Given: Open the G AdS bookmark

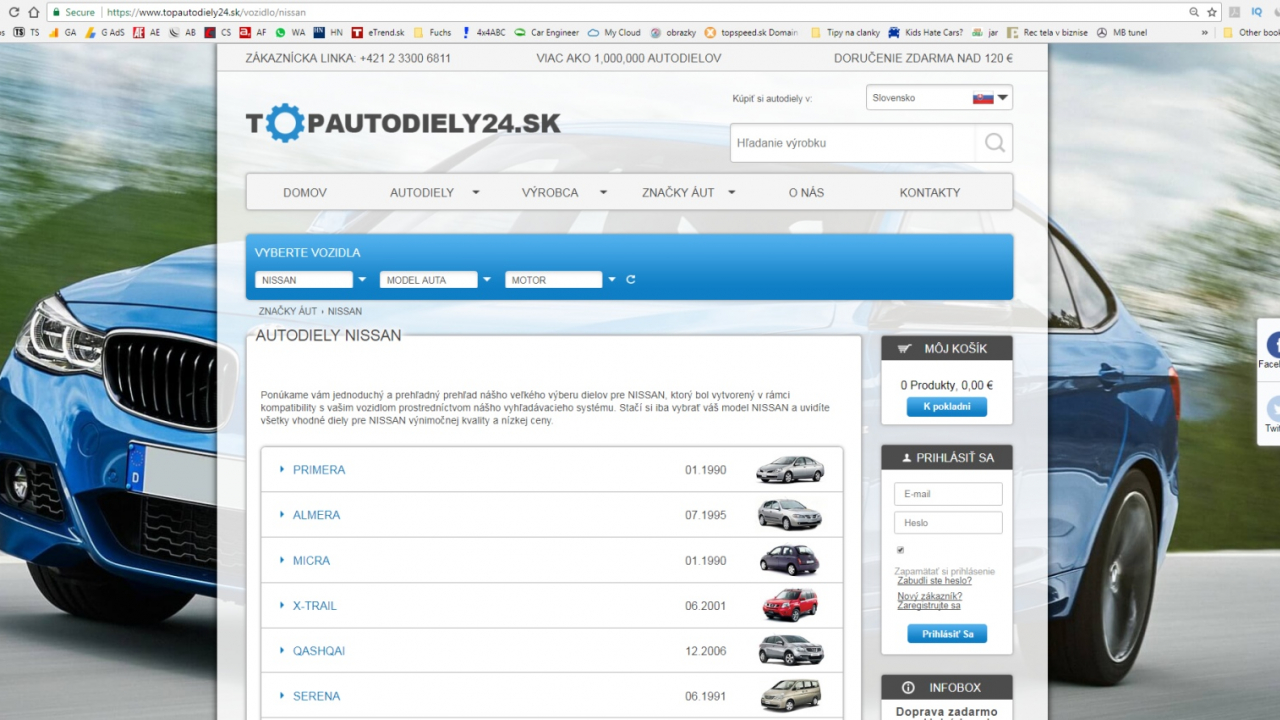Looking at the screenshot, I should tap(105, 32).
